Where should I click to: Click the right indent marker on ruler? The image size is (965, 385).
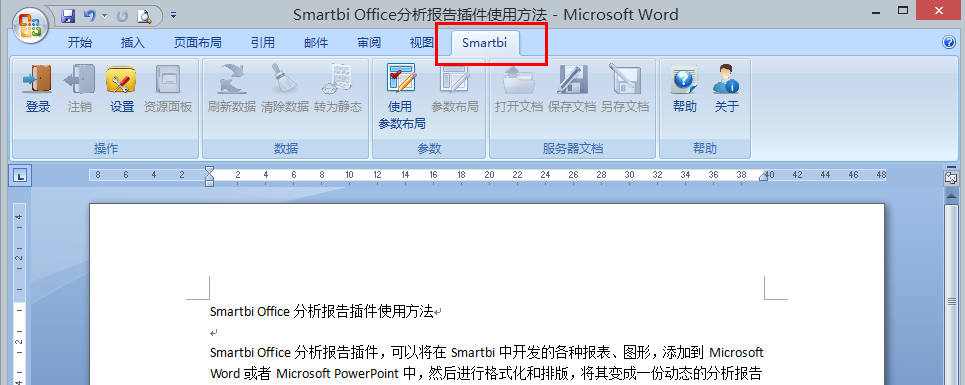[x=764, y=177]
